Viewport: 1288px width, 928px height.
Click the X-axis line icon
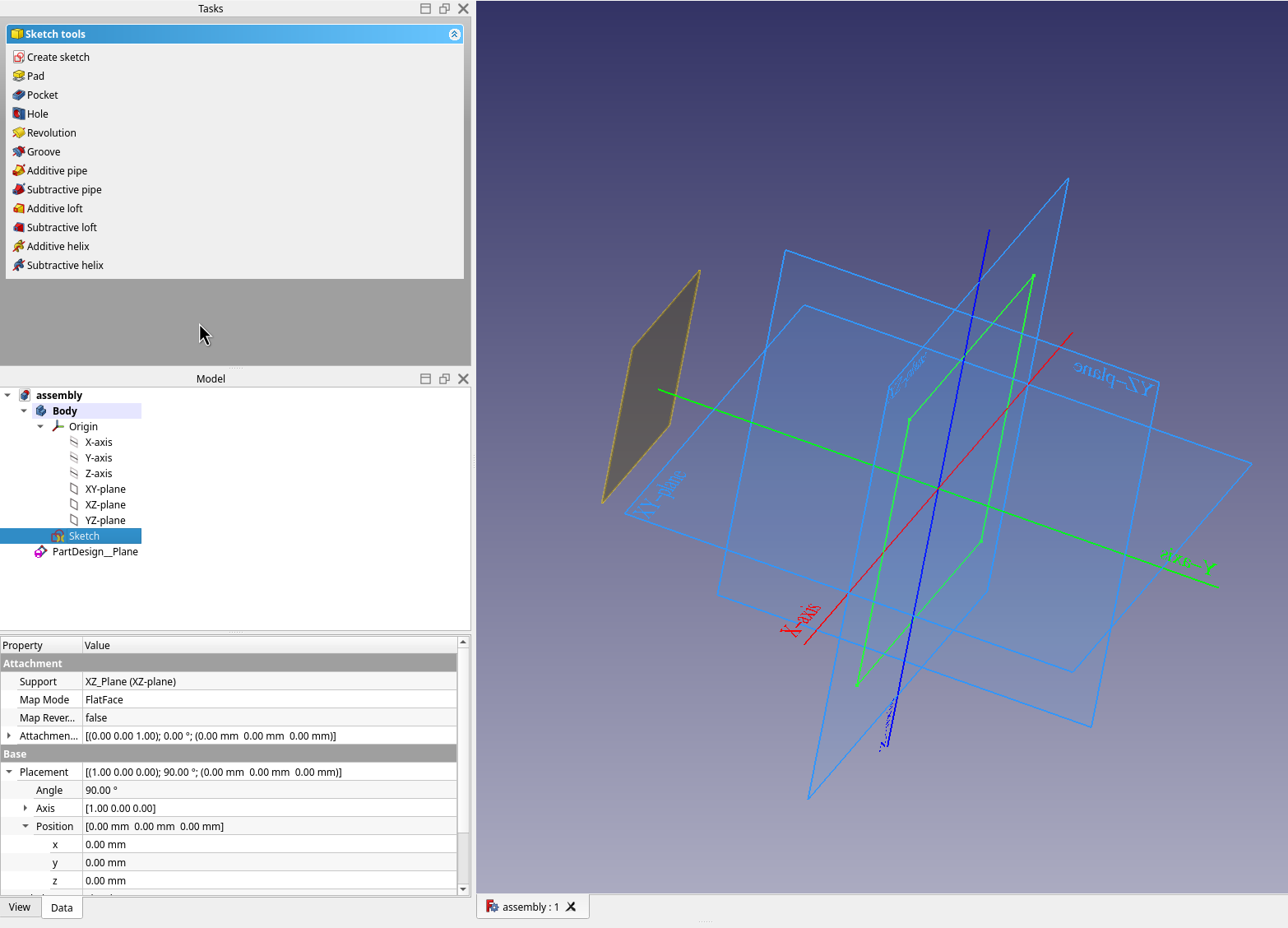click(x=74, y=442)
